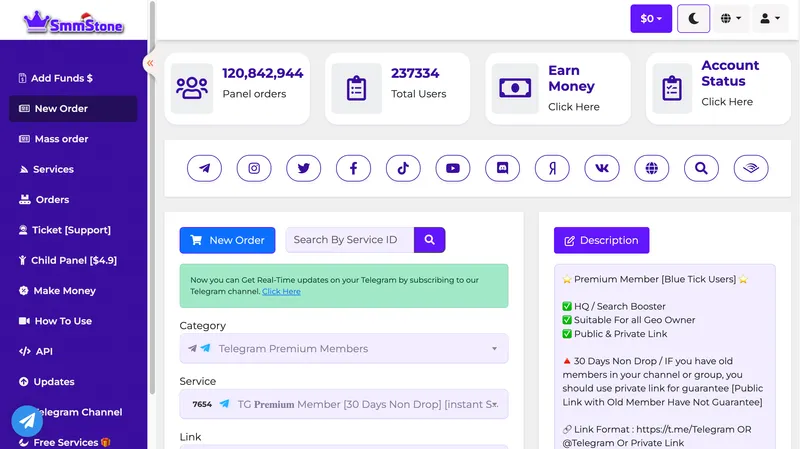Filter services by YouTube icon
This screenshot has height=449, width=800.
click(x=453, y=168)
